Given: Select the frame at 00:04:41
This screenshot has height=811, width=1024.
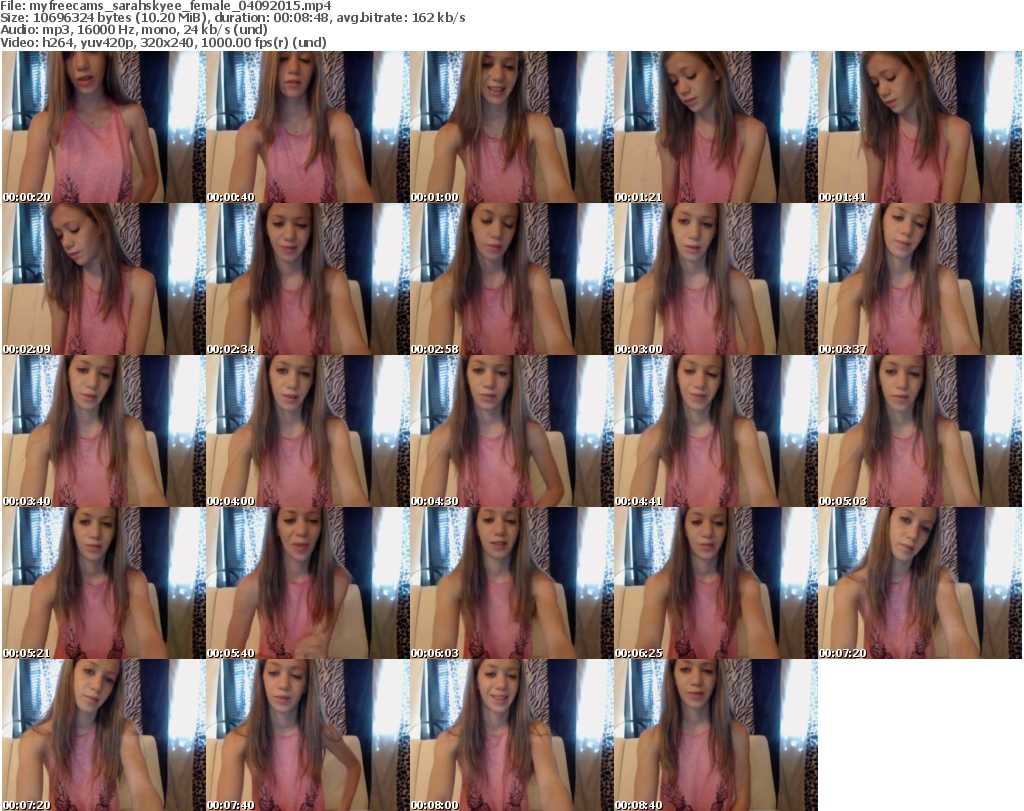Looking at the screenshot, I should pos(716,431).
